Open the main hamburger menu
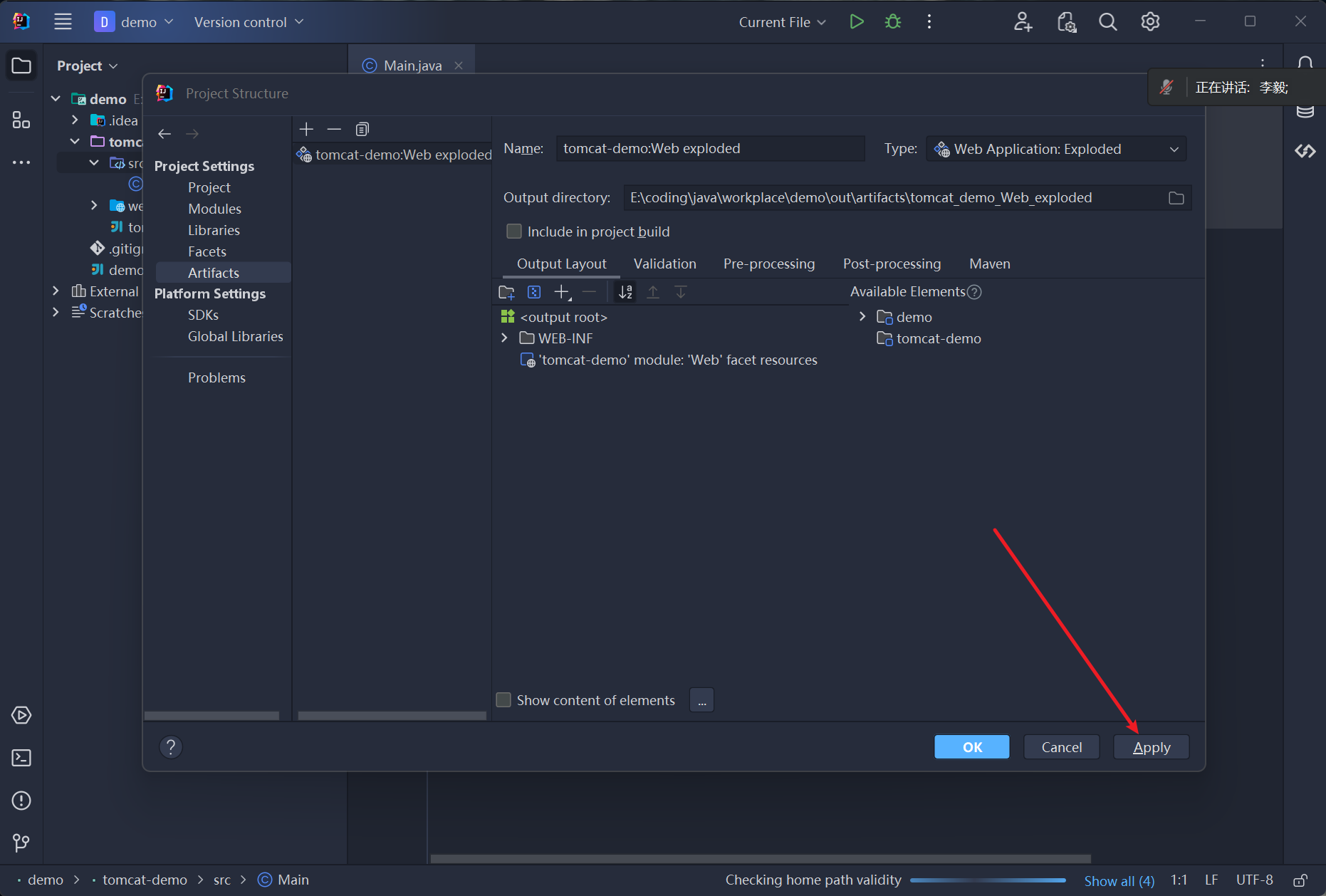1326x896 pixels. pos(63,21)
